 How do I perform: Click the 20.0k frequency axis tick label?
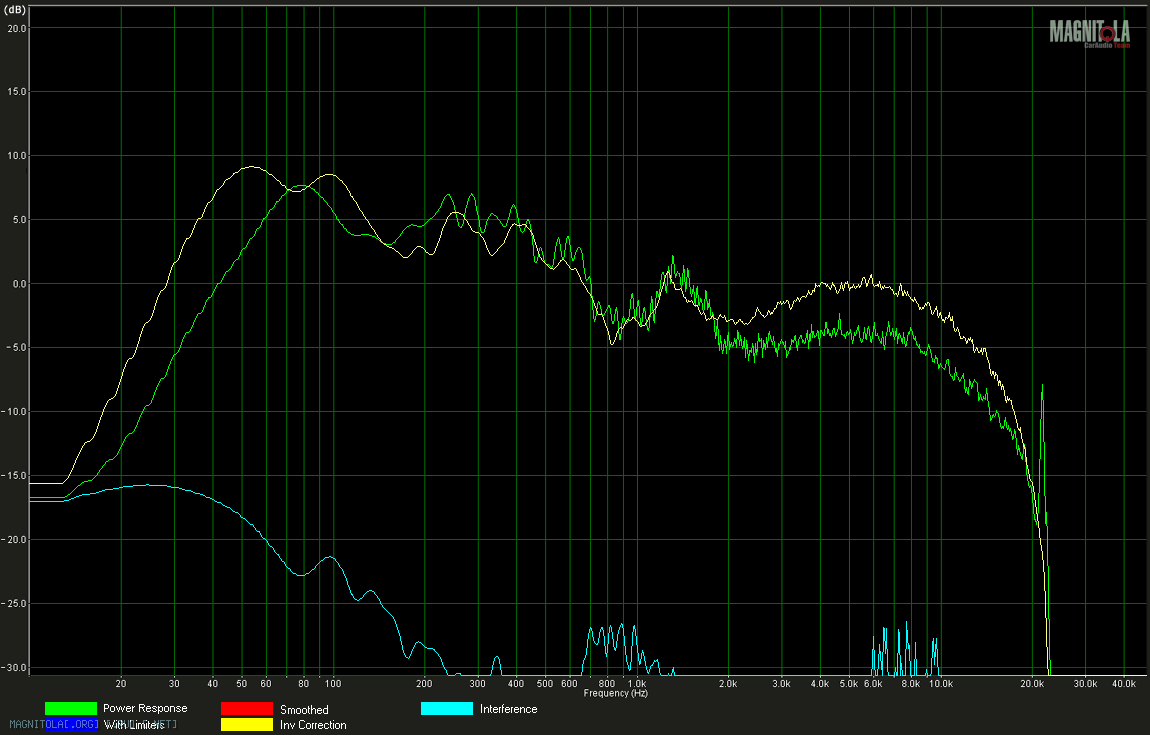pyautogui.click(x=1032, y=684)
